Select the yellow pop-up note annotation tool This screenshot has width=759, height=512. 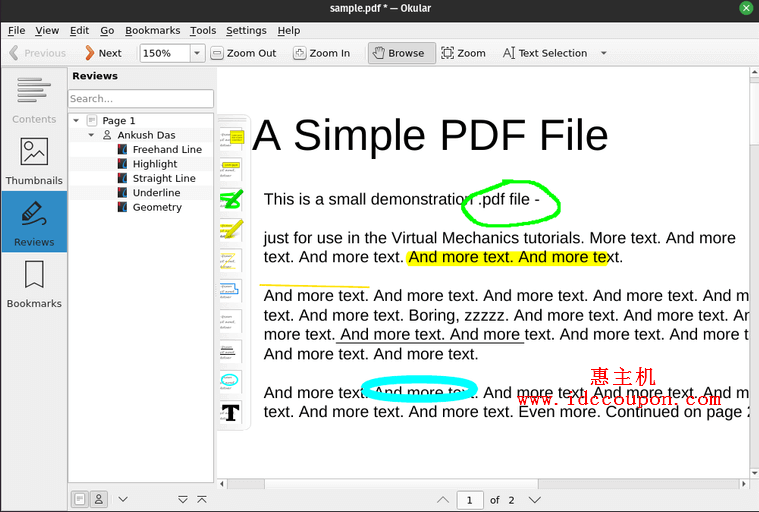point(232,137)
